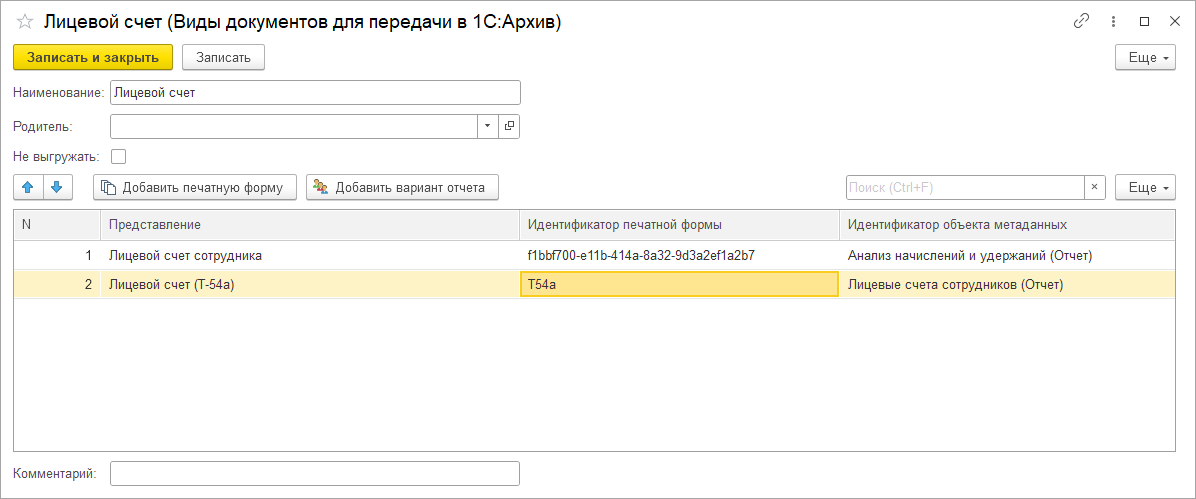Open the three-dot window menu
This screenshot has height=499, width=1196.
(x=1113, y=21)
